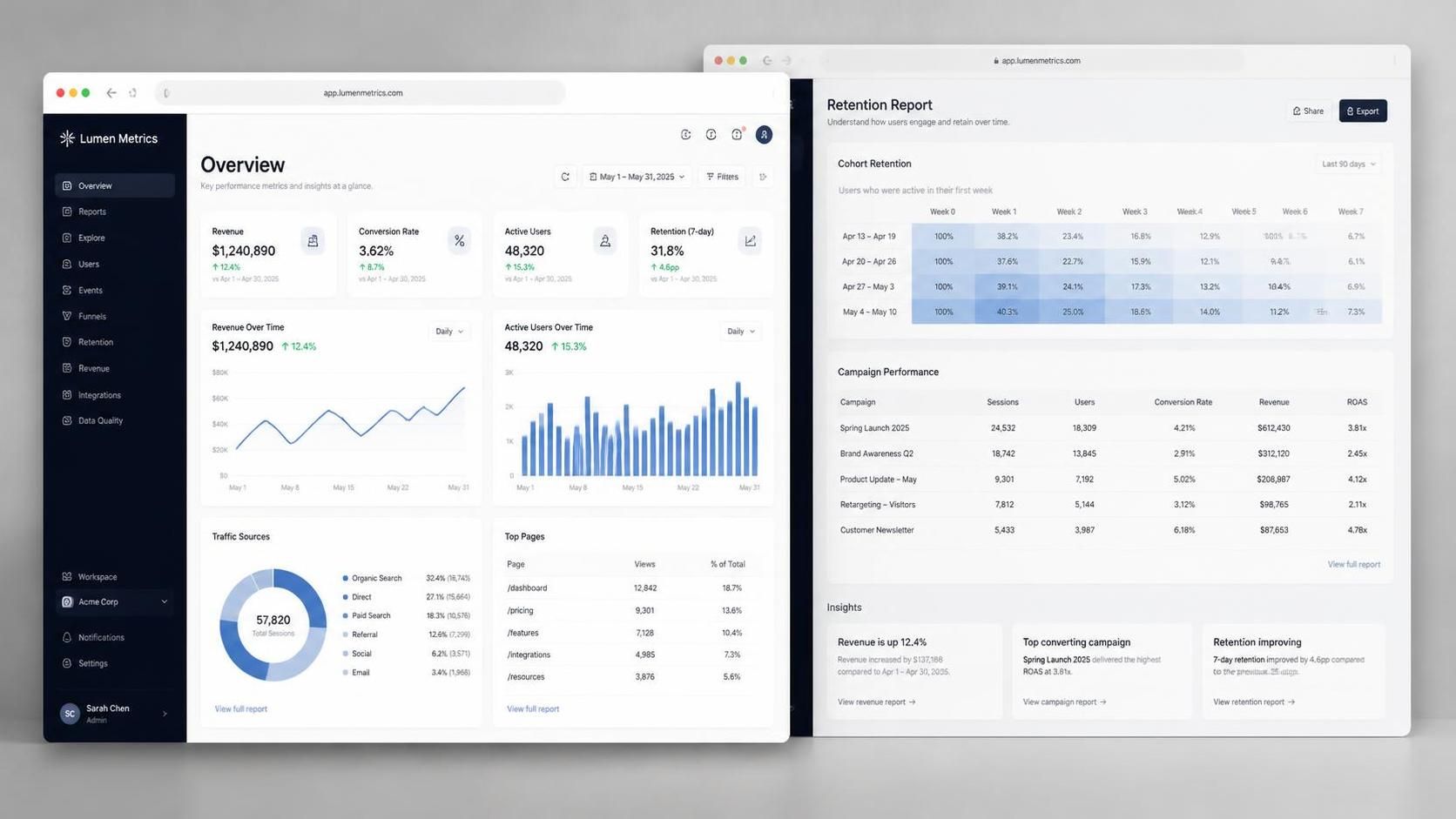Click Export in the Retention Report window
Image resolution: width=1456 pixels, height=819 pixels.
1363,111
